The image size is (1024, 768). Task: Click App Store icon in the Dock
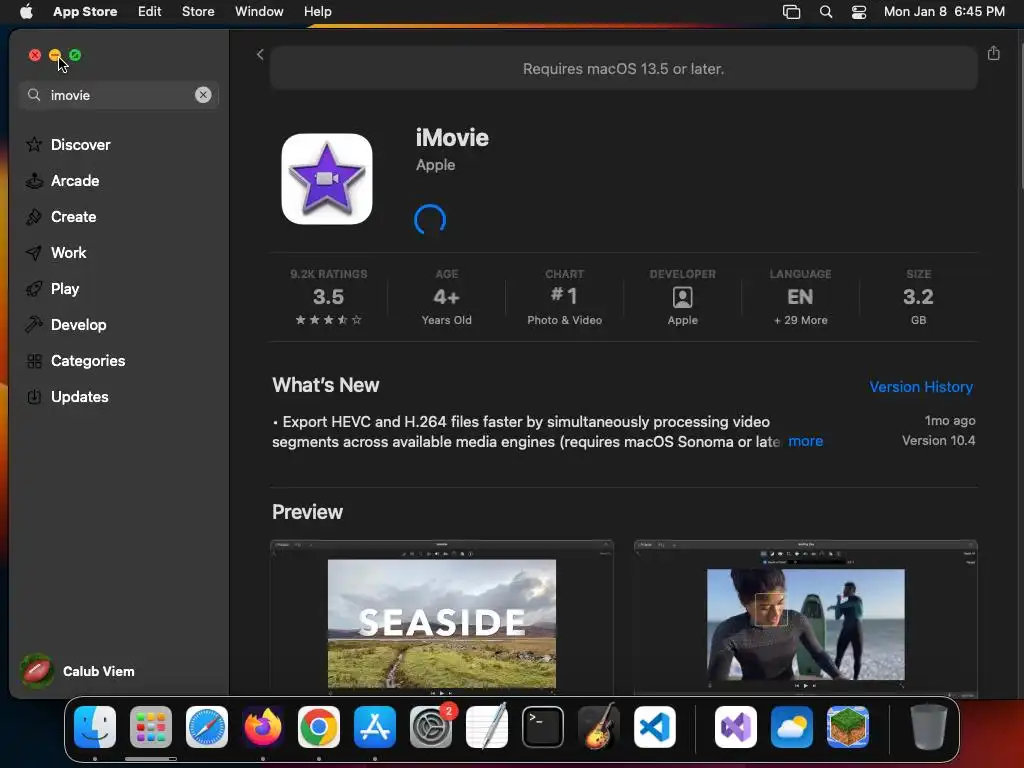coord(375,727)
